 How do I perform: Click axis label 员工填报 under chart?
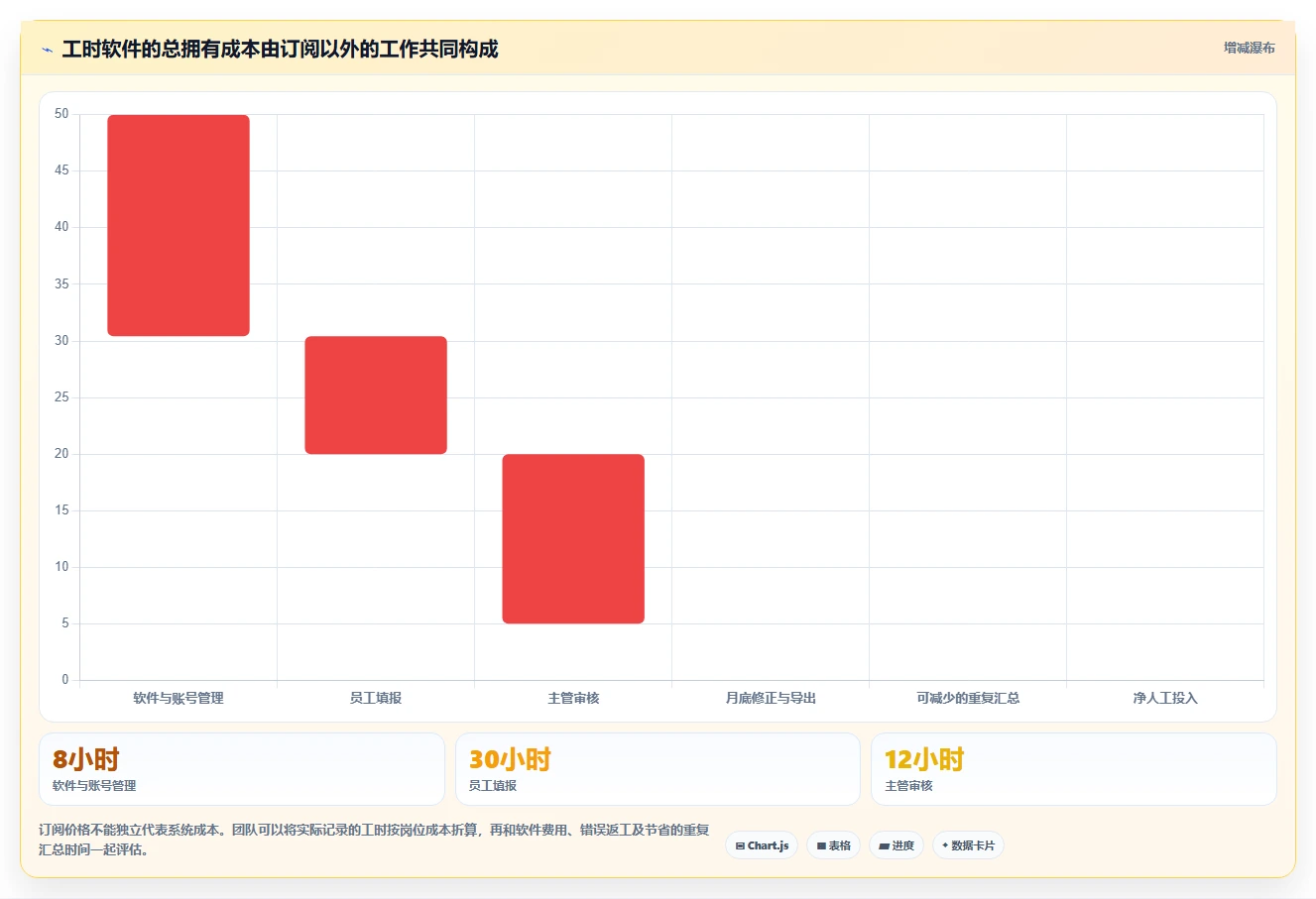[376, 698]
